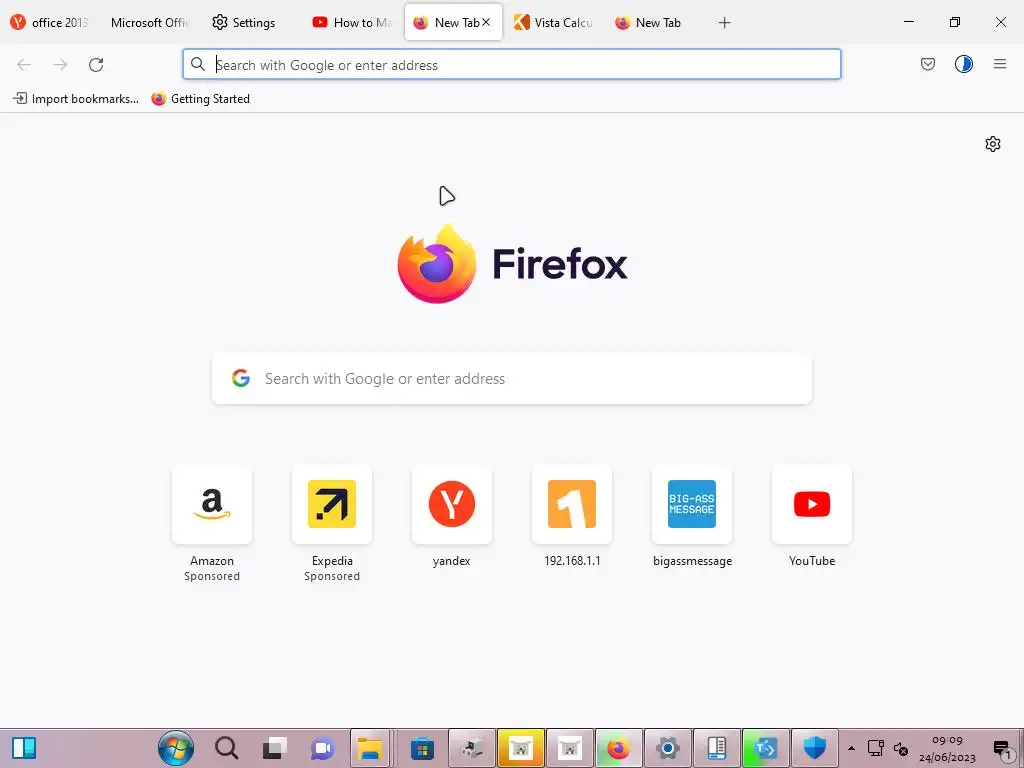This screenshot has width=1024, height=768.
Task: Open Microsoft Store from taskbar
Action: pyautogui.click(x=423, y=748)
